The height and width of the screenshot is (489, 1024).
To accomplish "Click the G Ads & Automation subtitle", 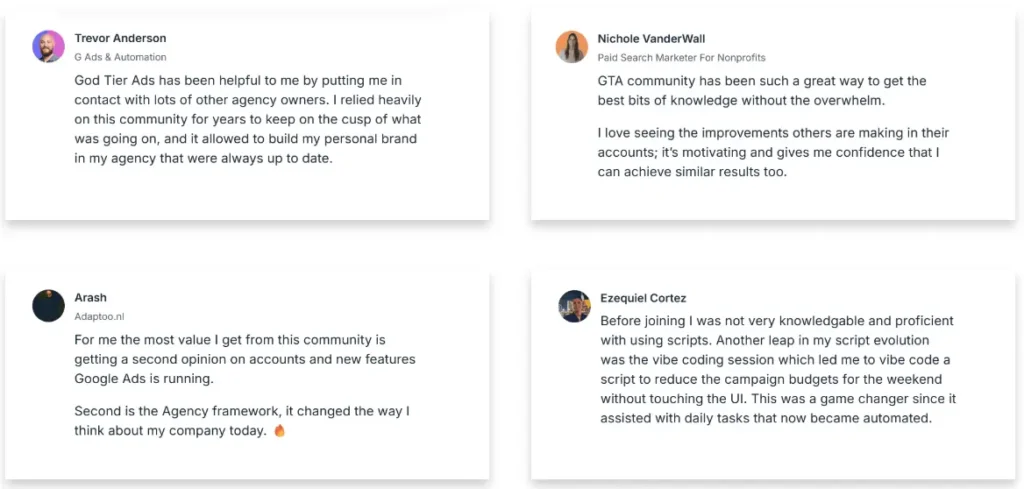I will pos(120,57).
